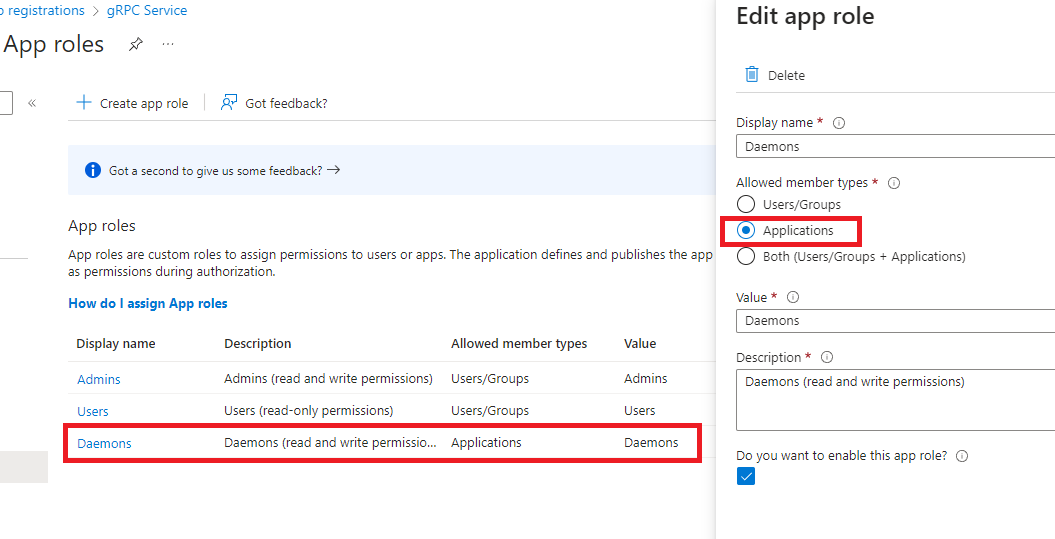Click the Create app role plus icon
The height and width of the screenshot is (539, 1055).
tap(84, 103)
